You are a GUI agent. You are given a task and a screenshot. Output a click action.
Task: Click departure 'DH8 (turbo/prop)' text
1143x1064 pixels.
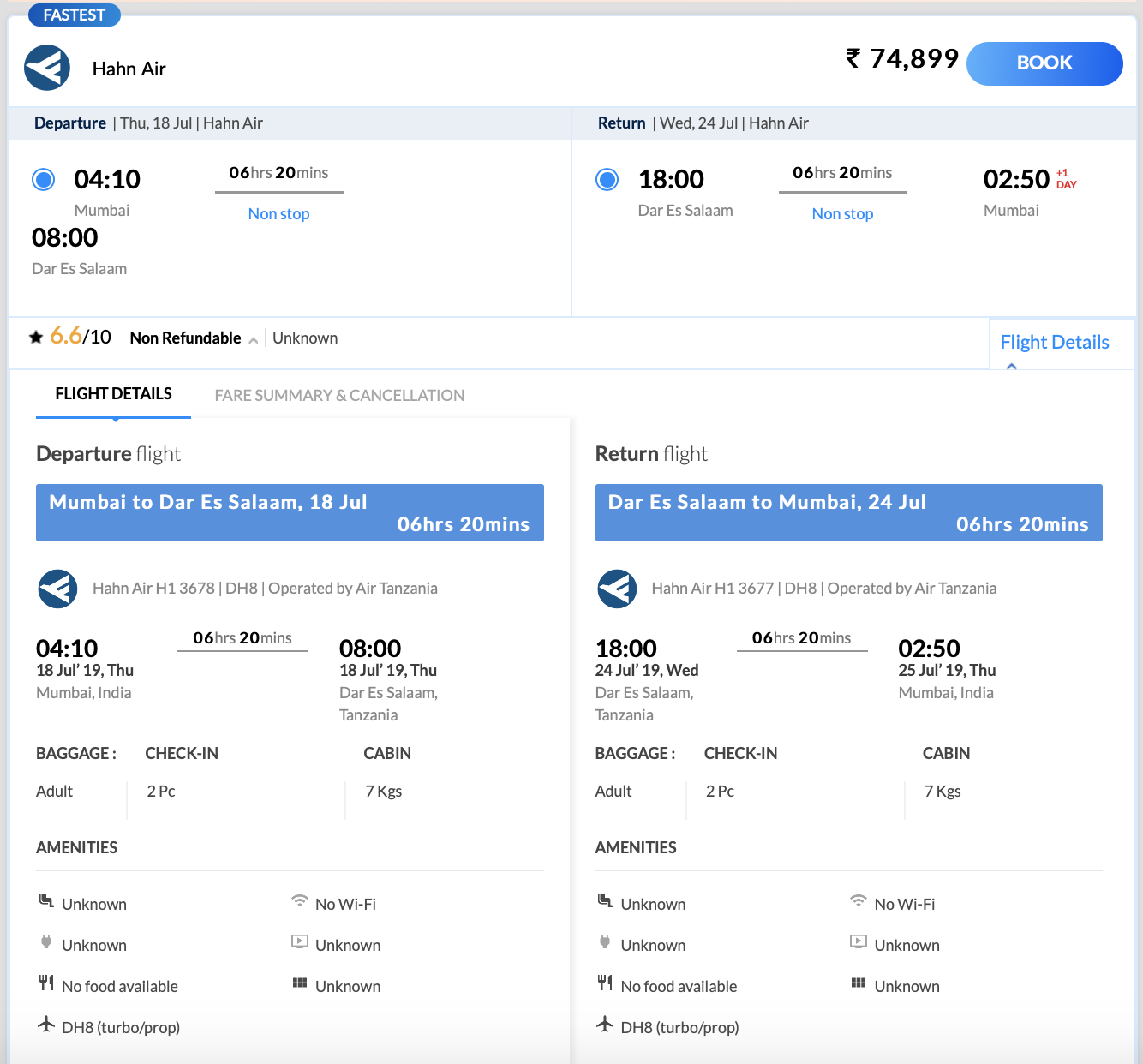pos(121,1027)
